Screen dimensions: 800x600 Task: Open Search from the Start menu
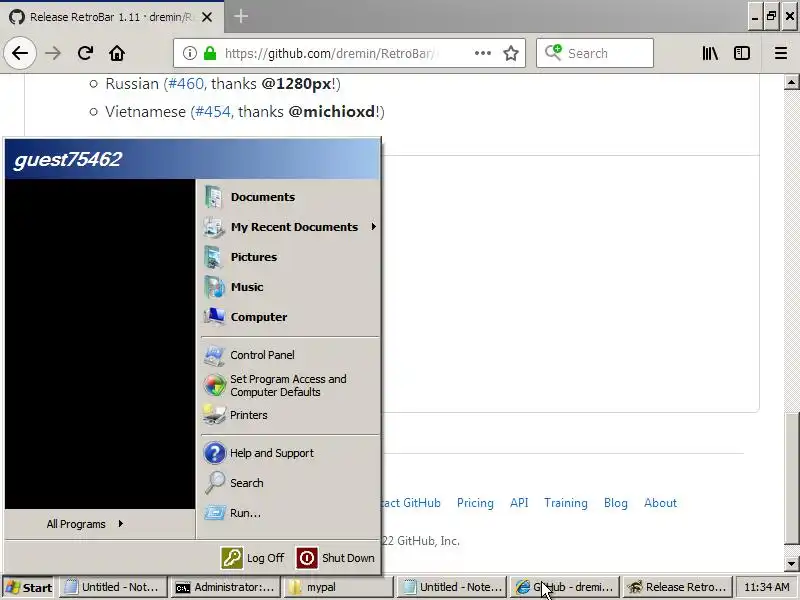(x=289, y=483)
